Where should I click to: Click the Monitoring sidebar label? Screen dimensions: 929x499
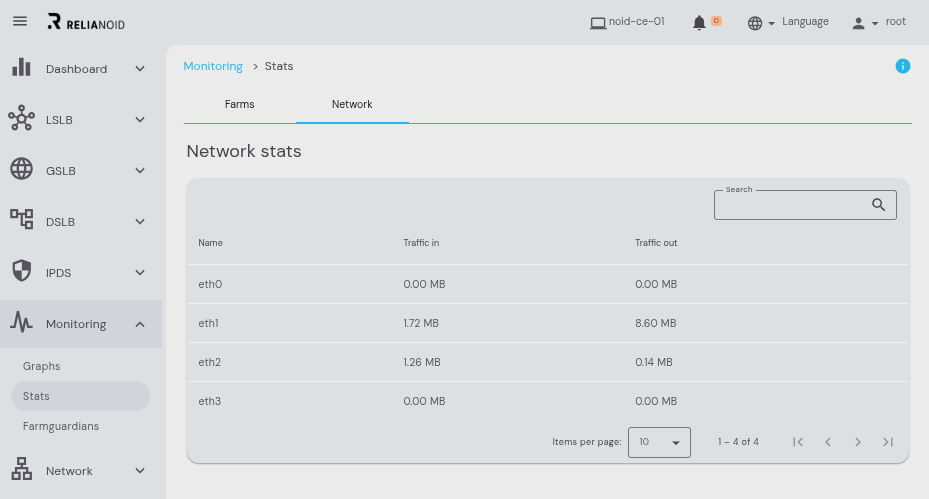point(76,324)
